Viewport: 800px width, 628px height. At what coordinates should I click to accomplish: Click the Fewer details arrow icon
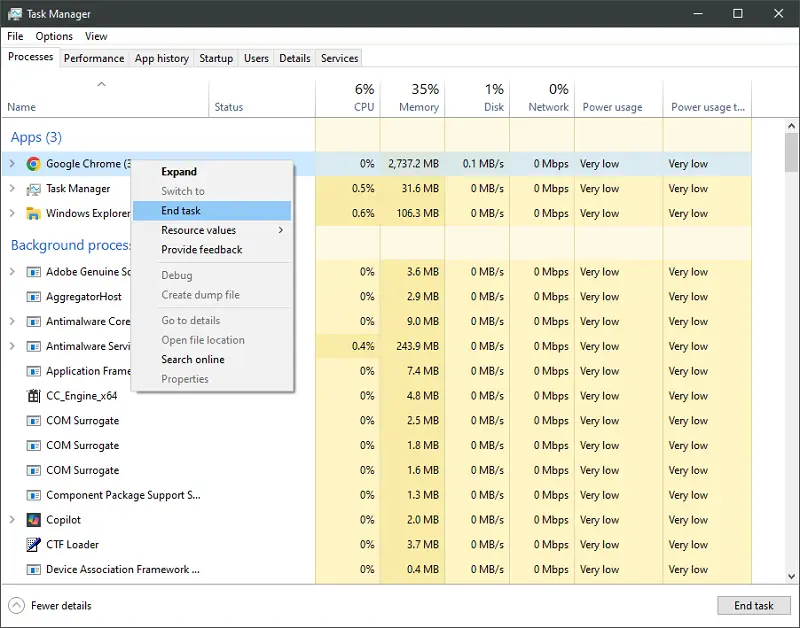point(16,605)
